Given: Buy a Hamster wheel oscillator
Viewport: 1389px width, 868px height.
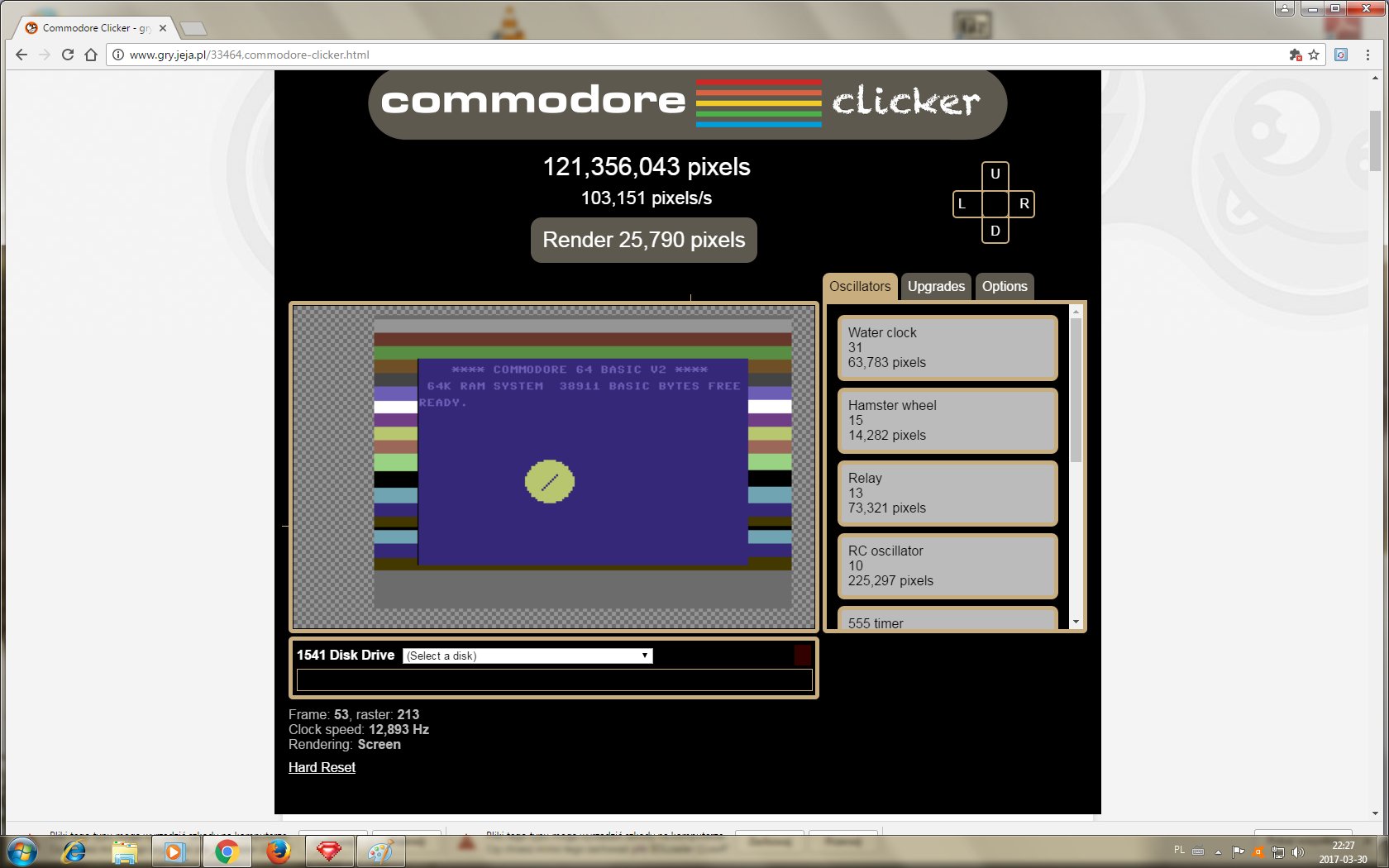Looking at the screenshot, I should (947, 420).
